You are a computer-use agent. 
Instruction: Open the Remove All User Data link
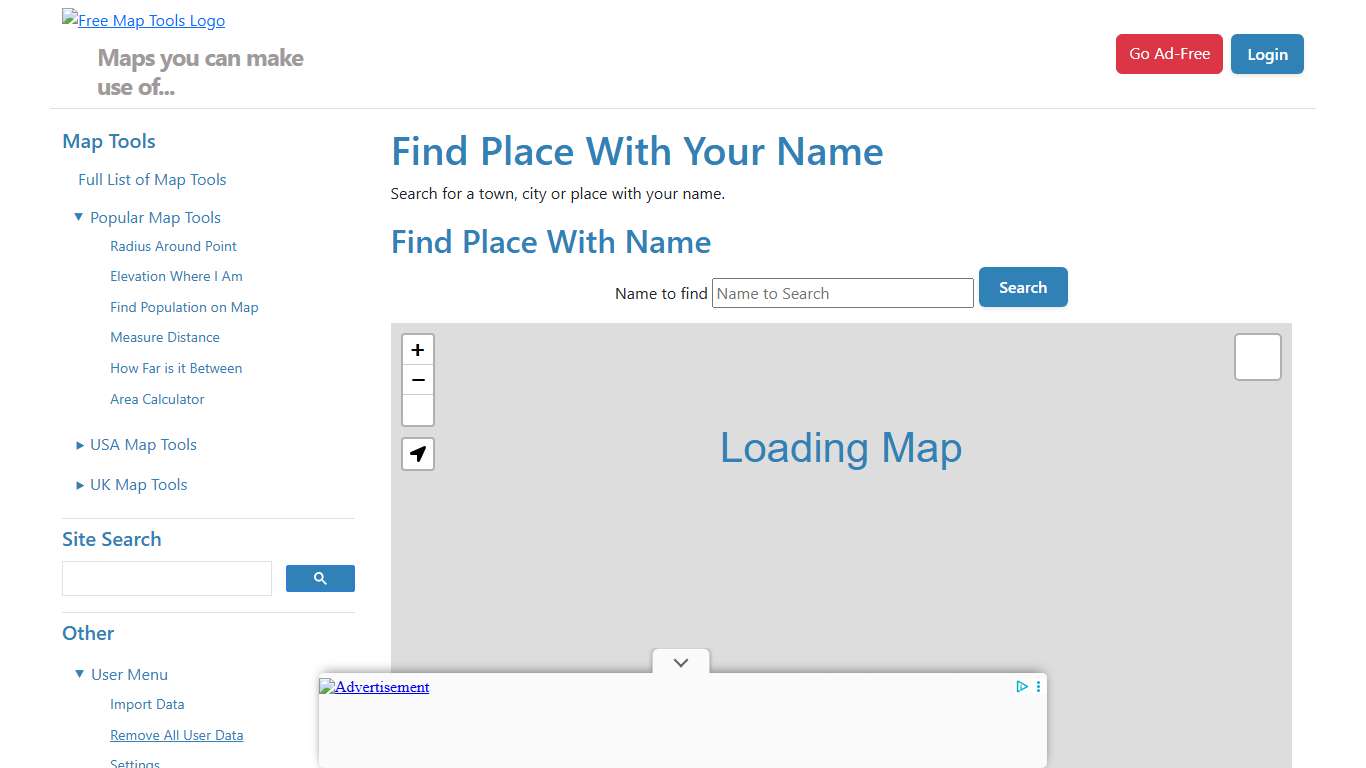176,735
